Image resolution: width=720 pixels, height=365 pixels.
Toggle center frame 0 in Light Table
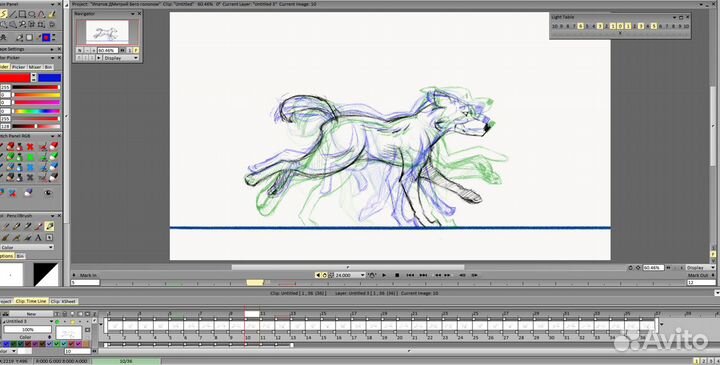pyautogui.click(x=620, y=27)
